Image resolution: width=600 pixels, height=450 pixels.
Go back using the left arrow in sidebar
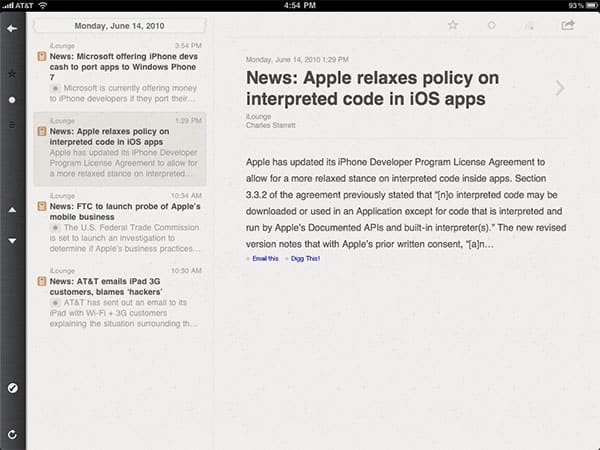click(12, 28)
